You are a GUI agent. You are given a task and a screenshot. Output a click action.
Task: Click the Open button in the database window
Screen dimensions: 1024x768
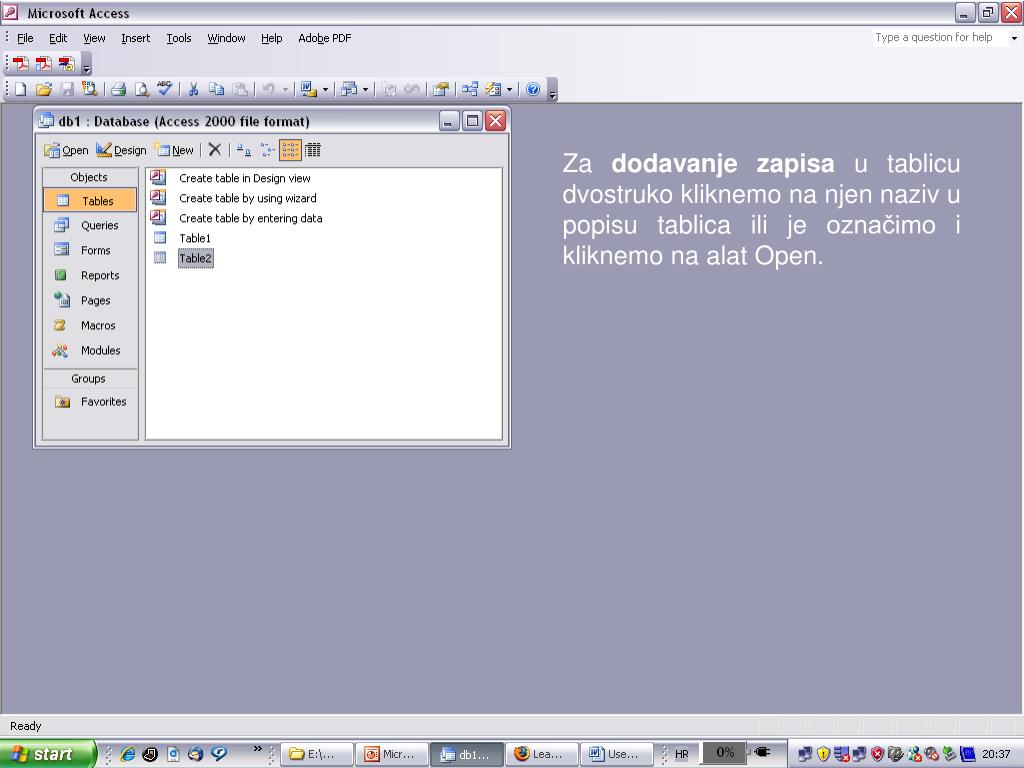[x=66, y=150]
